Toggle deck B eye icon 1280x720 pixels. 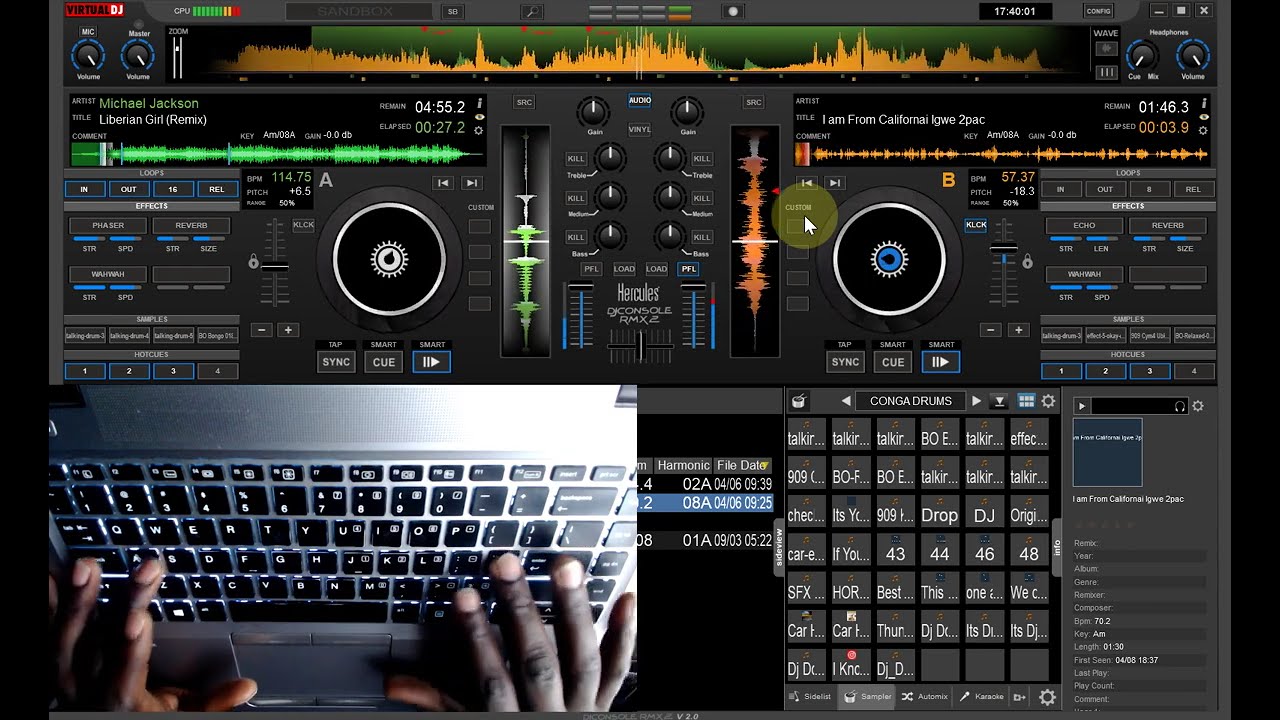point(1203,117)
